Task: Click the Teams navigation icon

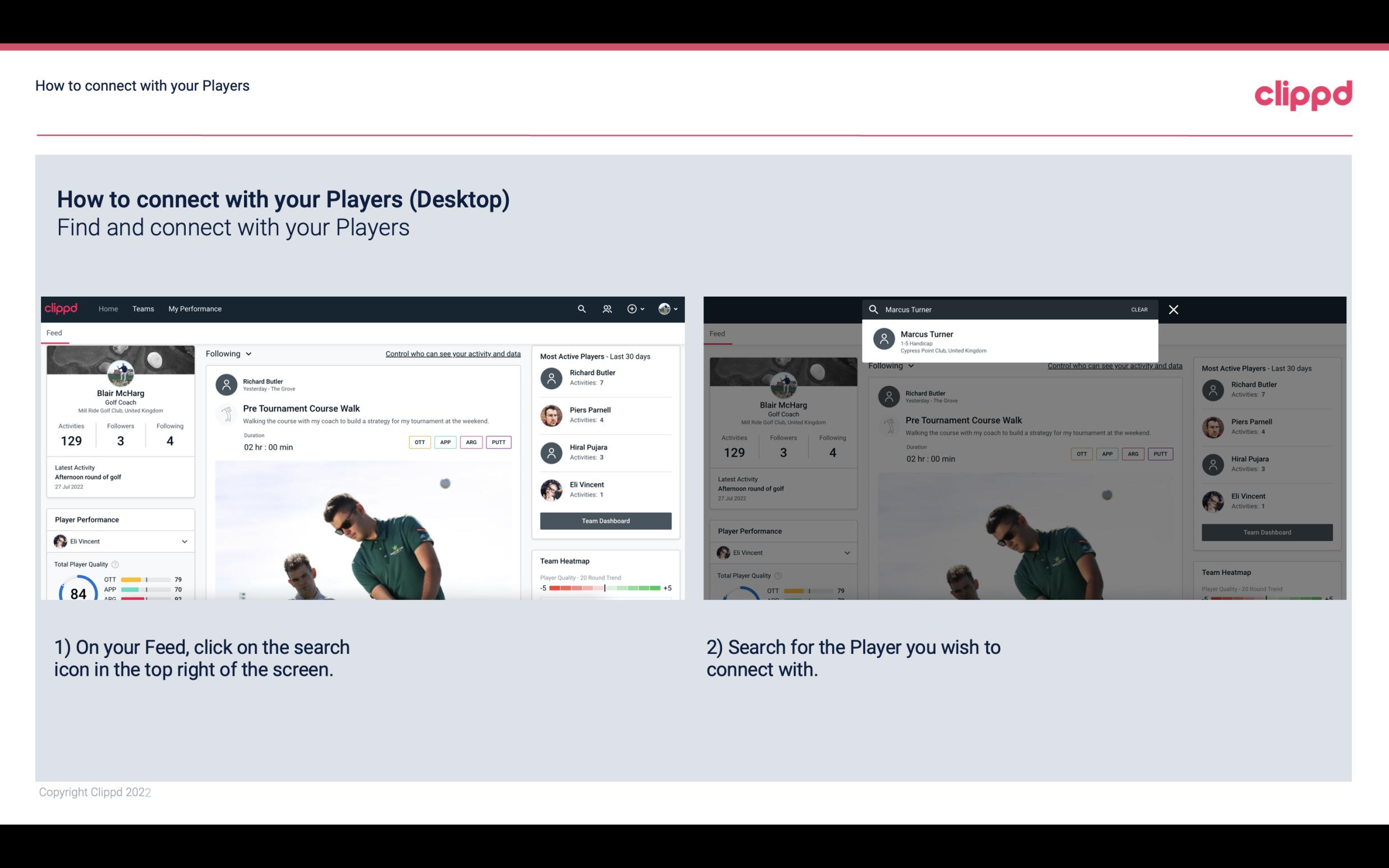Action: click(x=143, y=308)
